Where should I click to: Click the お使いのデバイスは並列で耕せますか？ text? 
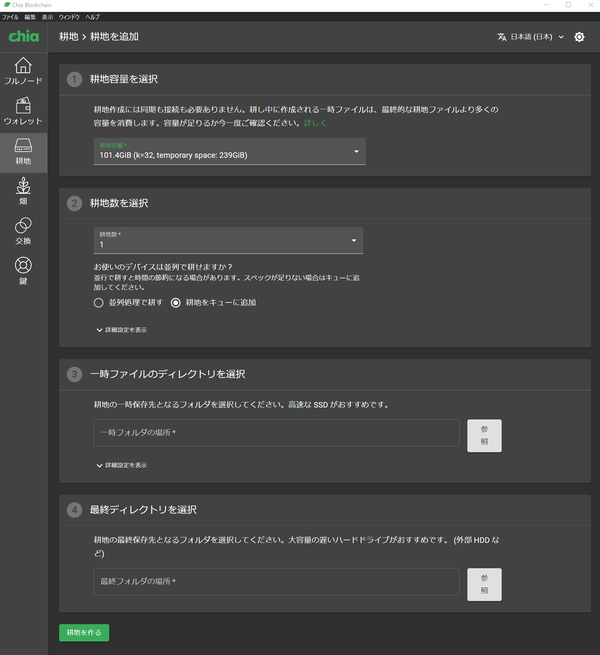163,267
